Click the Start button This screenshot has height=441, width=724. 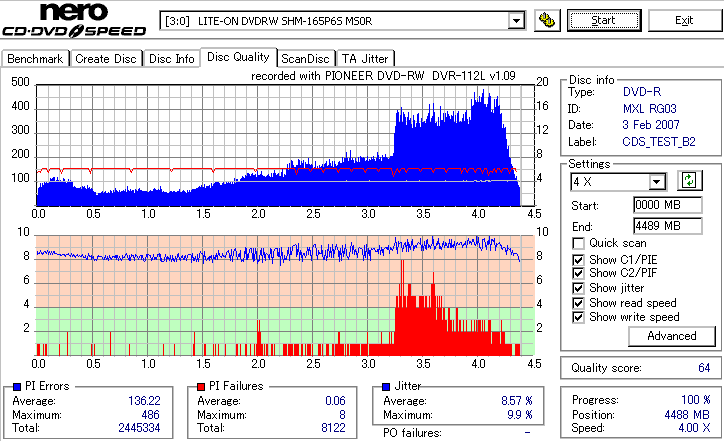603,21
